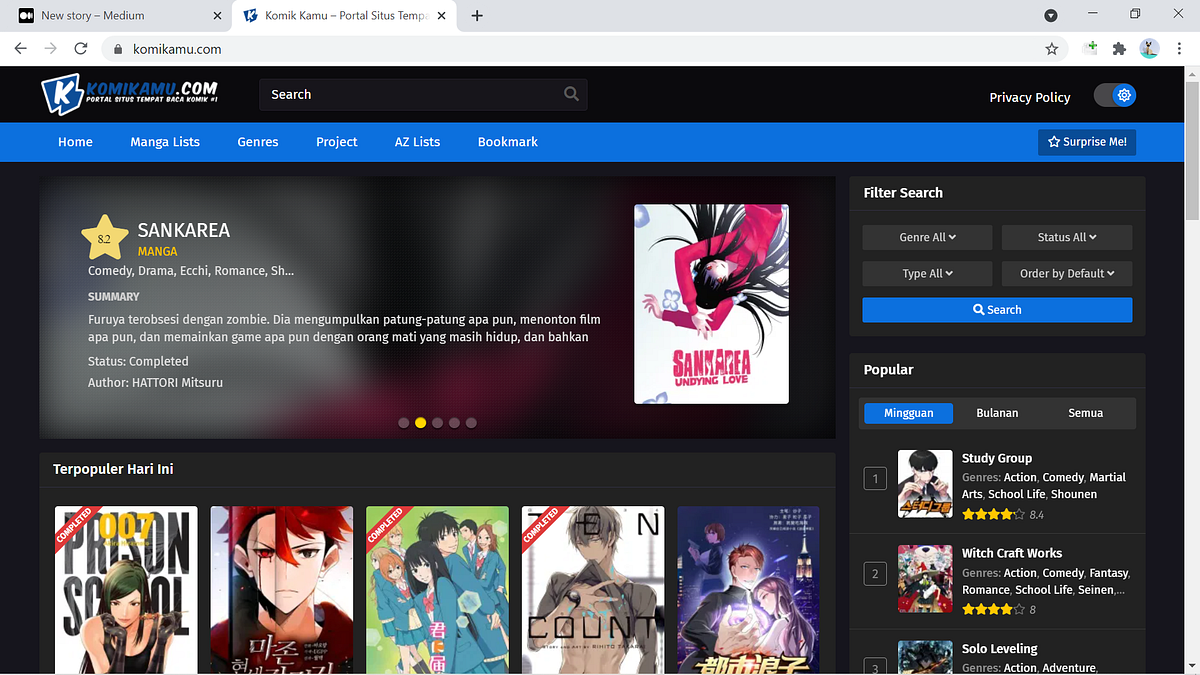Open the red-haired character manhwa cover

point(282,589)
